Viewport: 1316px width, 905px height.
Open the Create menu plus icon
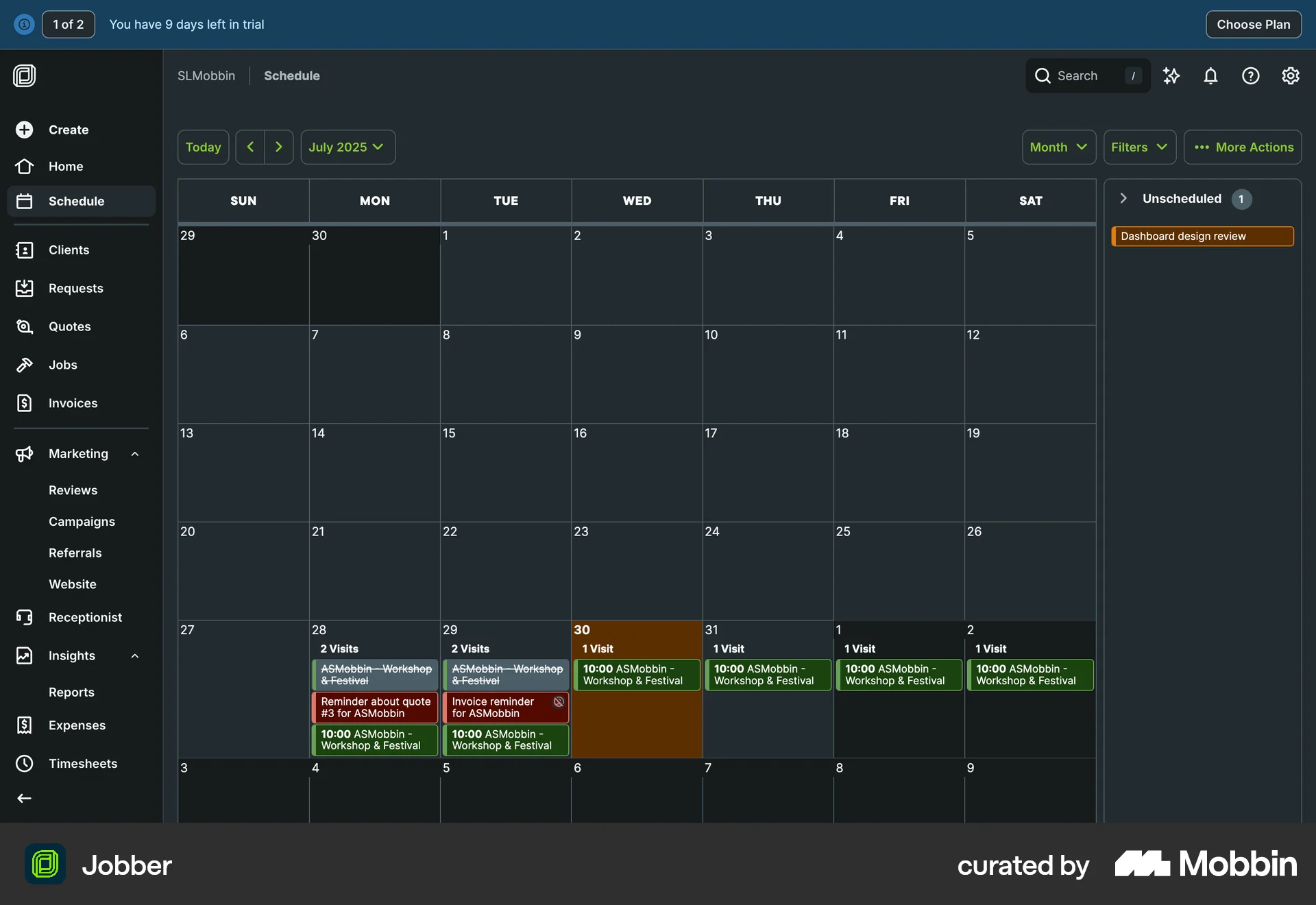pos(25,130)
